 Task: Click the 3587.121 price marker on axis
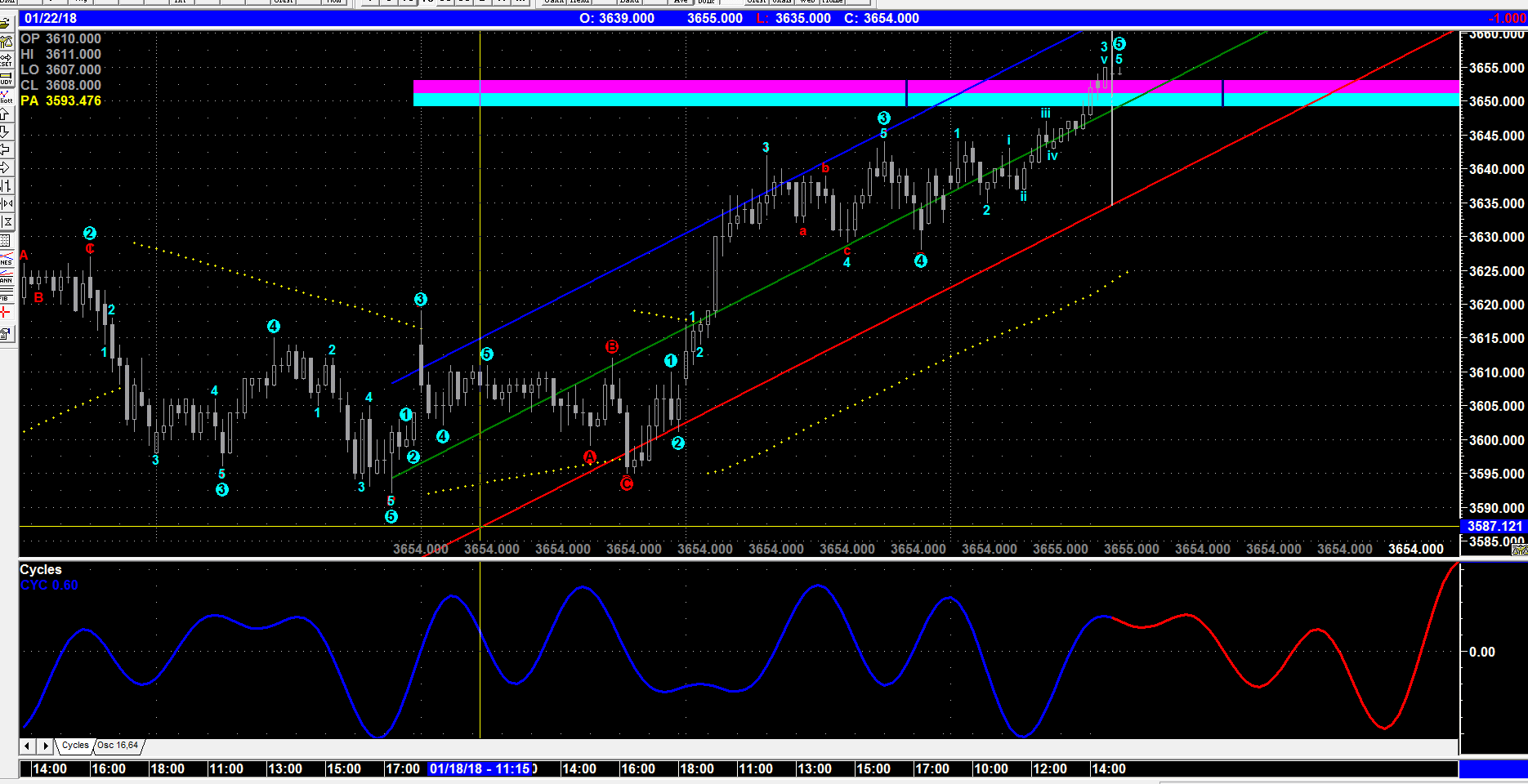tap(1494, 527)
